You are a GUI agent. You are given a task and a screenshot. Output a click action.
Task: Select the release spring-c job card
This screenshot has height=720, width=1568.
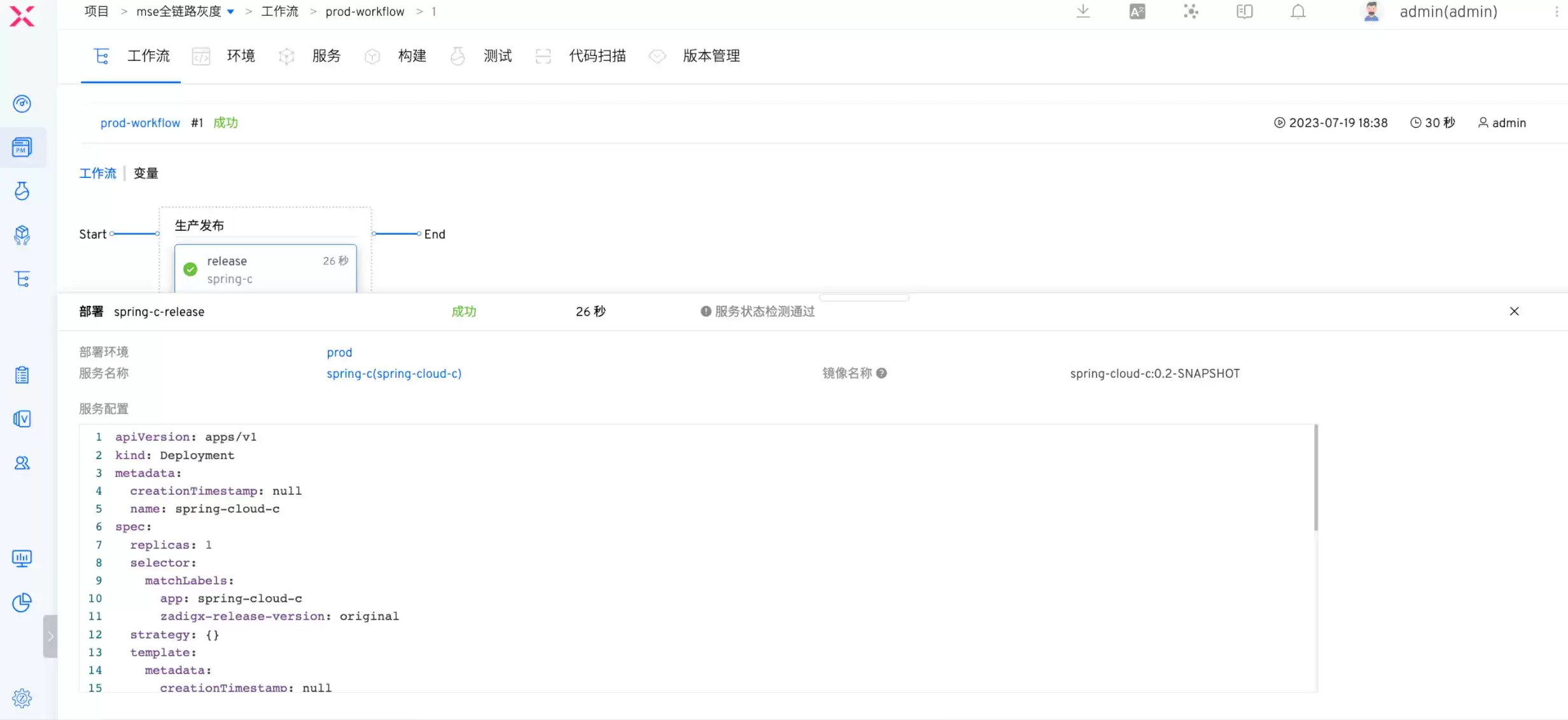(x=265, y=269)
